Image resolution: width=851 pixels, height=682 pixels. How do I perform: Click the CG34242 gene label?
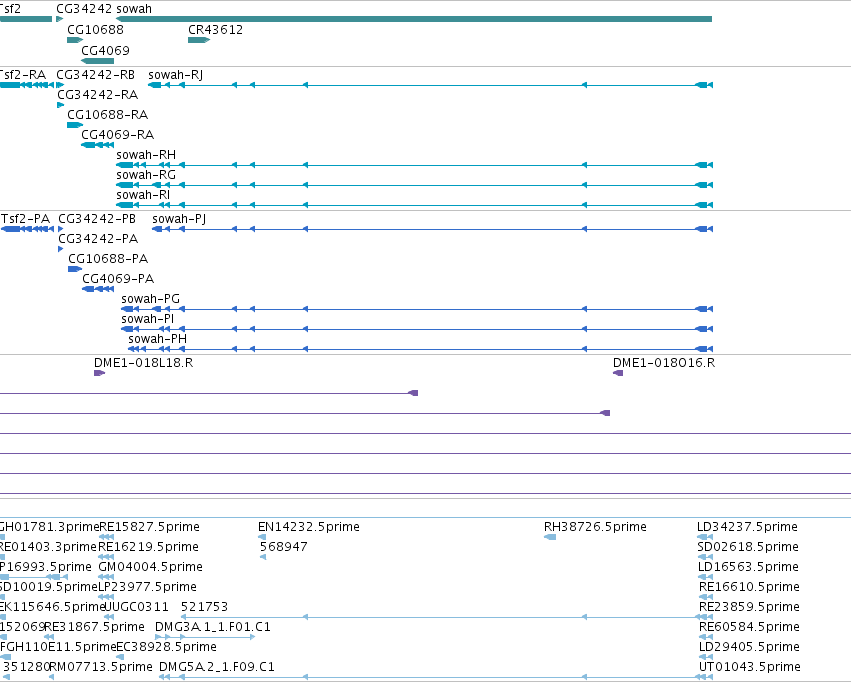[84, 9]
